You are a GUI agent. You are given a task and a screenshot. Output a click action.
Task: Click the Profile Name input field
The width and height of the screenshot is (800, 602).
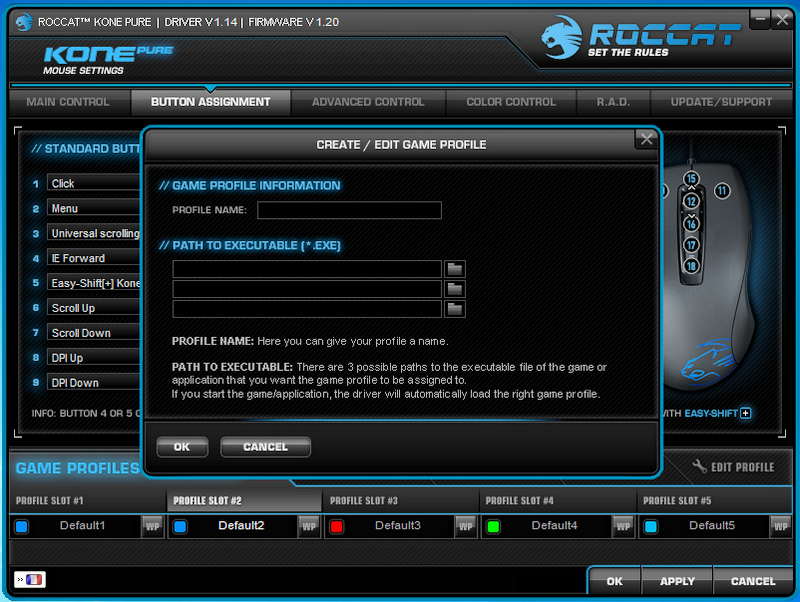(349, 210)
